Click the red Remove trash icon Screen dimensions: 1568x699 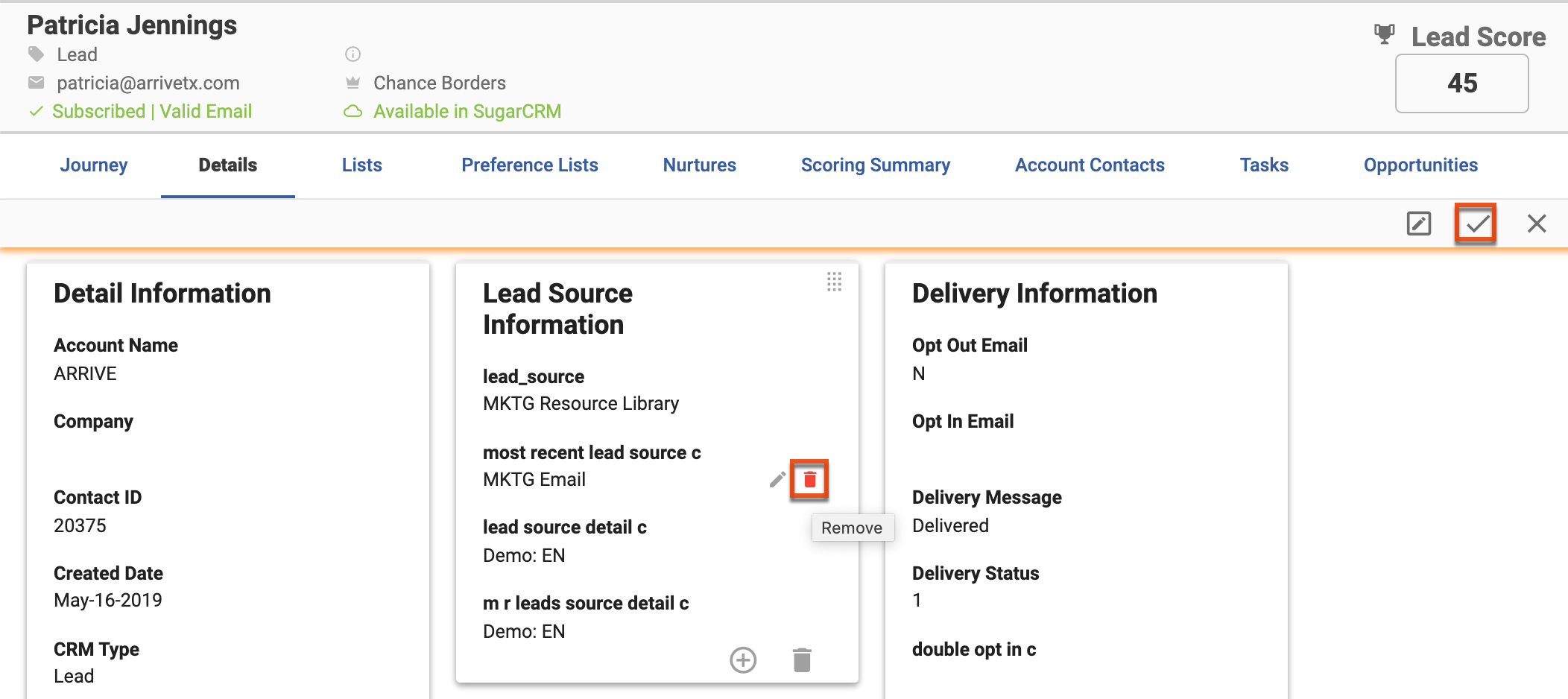pos(809,479)
